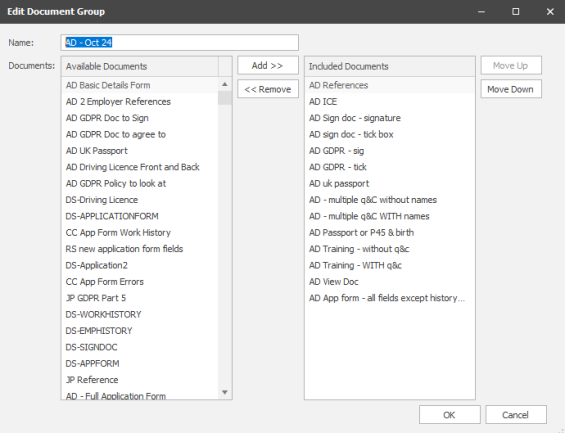Screen dimensions: 565x433
Task: Select AD GDPR Policy to look at
Action: (140, 184)
